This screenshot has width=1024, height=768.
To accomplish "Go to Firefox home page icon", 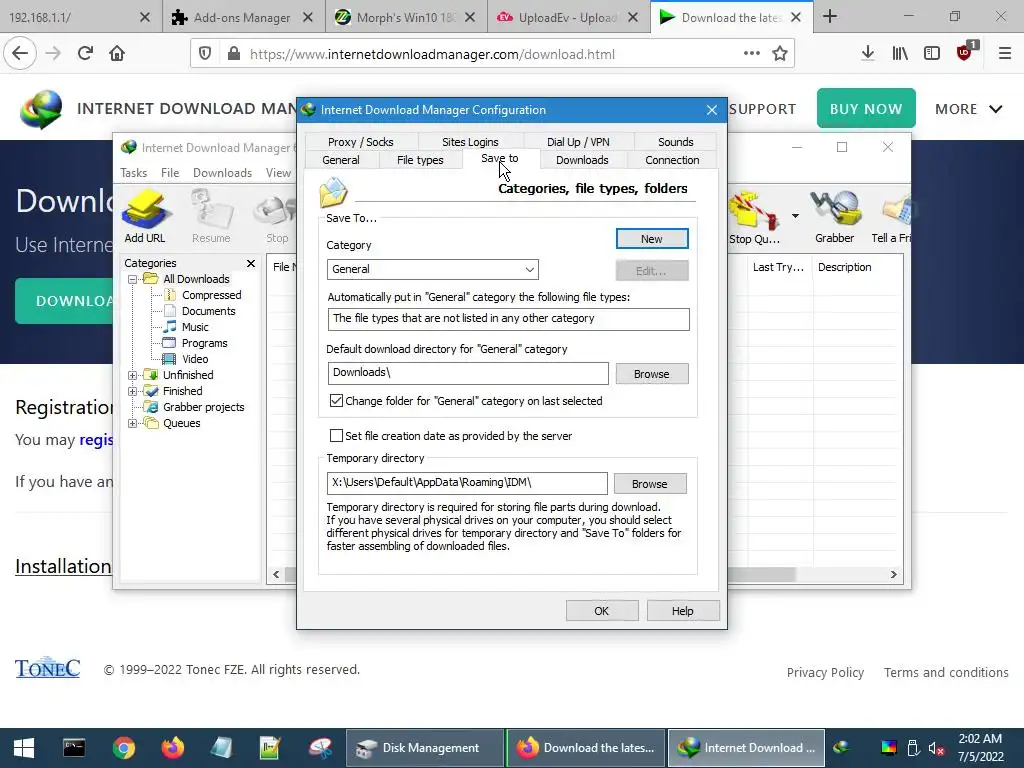I will click(117, 54).
